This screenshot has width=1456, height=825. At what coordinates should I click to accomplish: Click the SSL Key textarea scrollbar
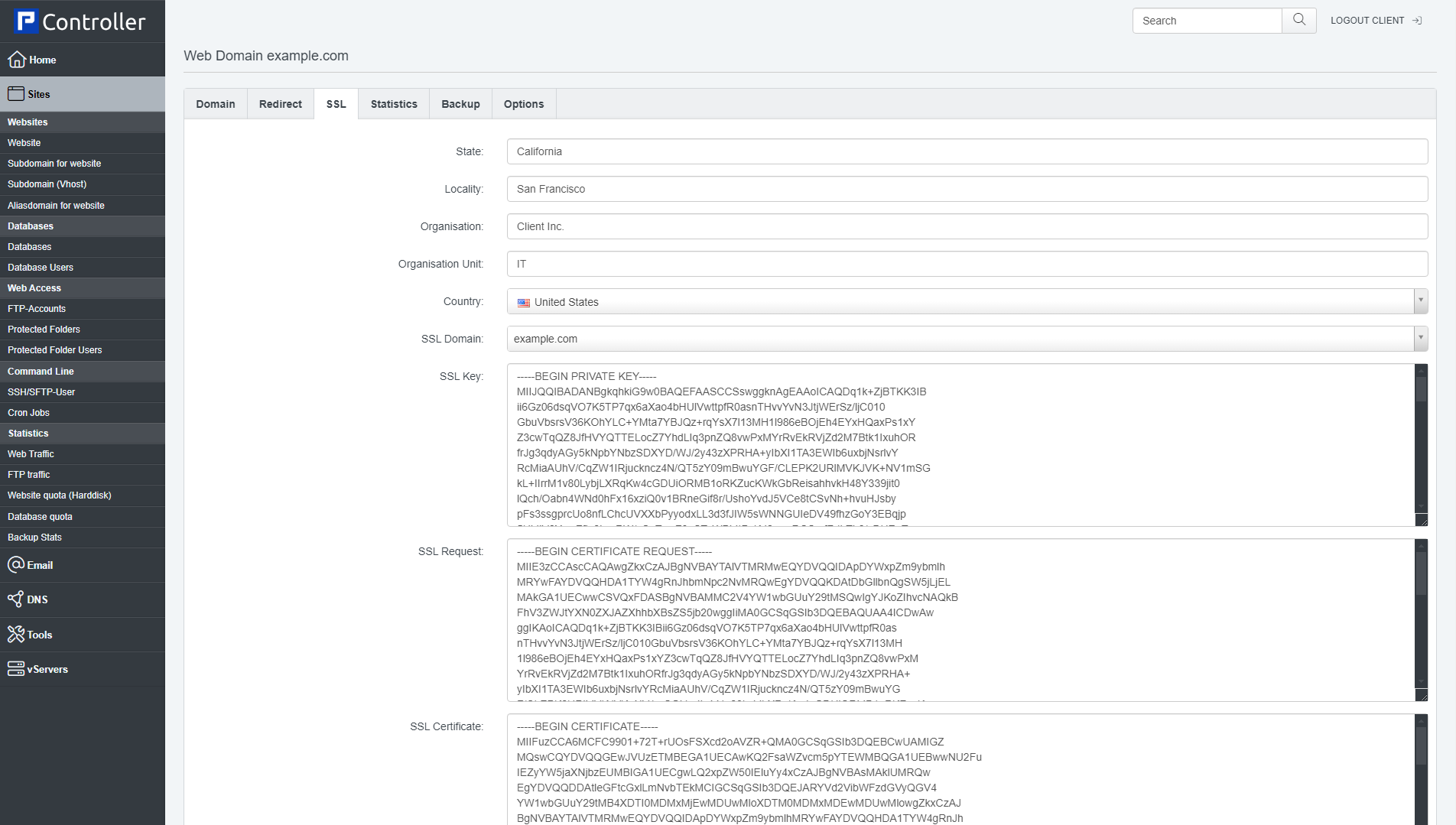tap(1421, 443)
